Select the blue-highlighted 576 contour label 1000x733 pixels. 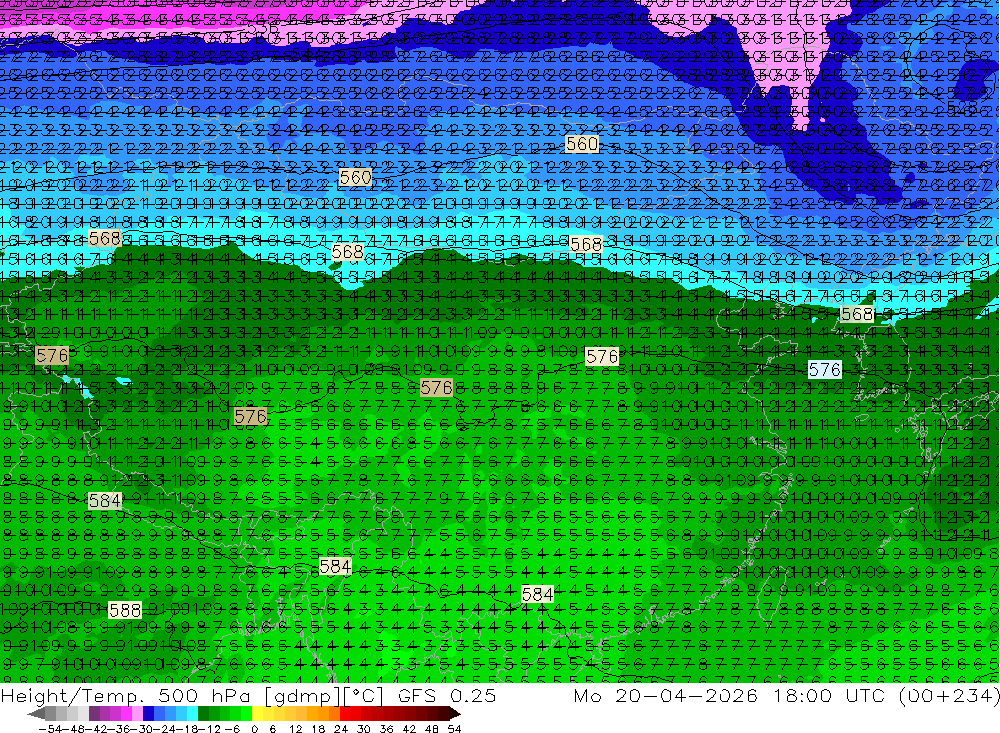pos(825,369)
